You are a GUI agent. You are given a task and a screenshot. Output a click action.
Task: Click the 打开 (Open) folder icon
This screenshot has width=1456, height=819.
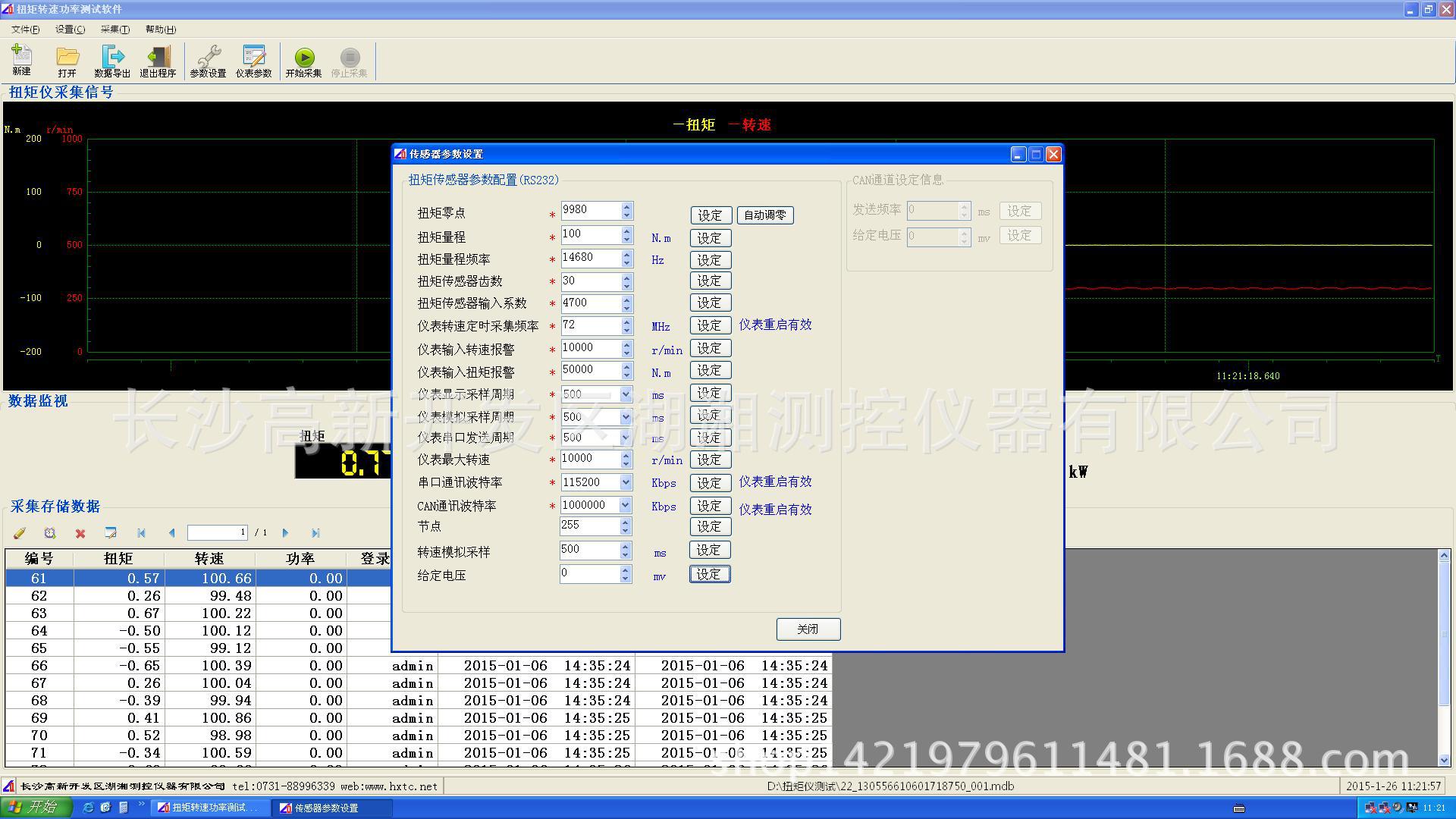click(67, 57)
